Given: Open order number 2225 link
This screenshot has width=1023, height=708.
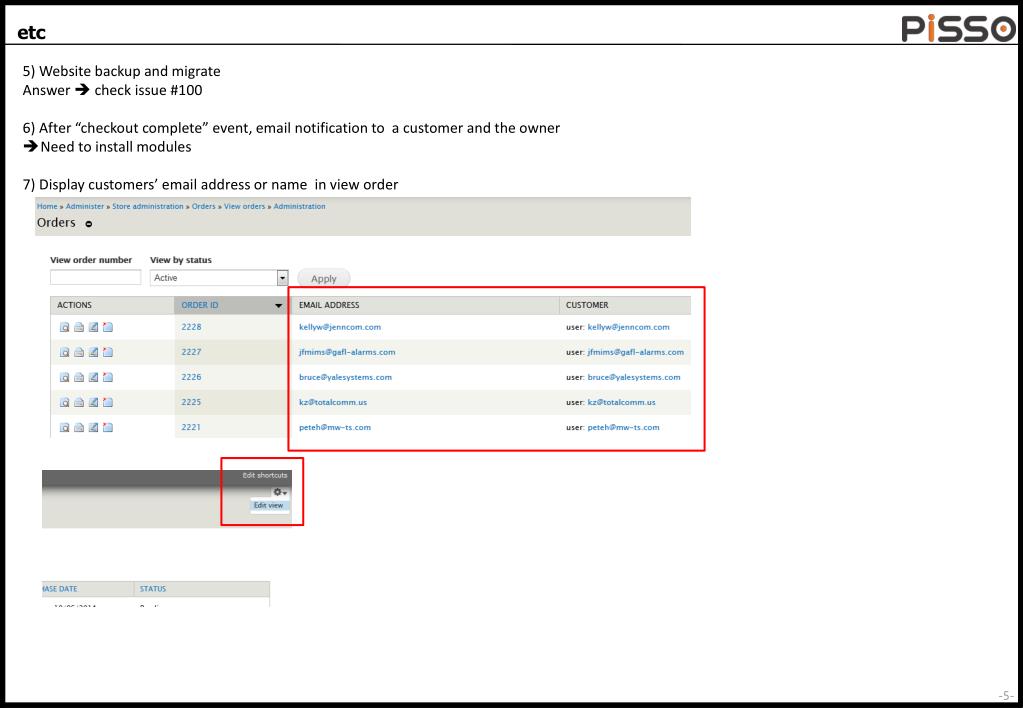Looking at the screenshot, I should (x=191, y=403).
